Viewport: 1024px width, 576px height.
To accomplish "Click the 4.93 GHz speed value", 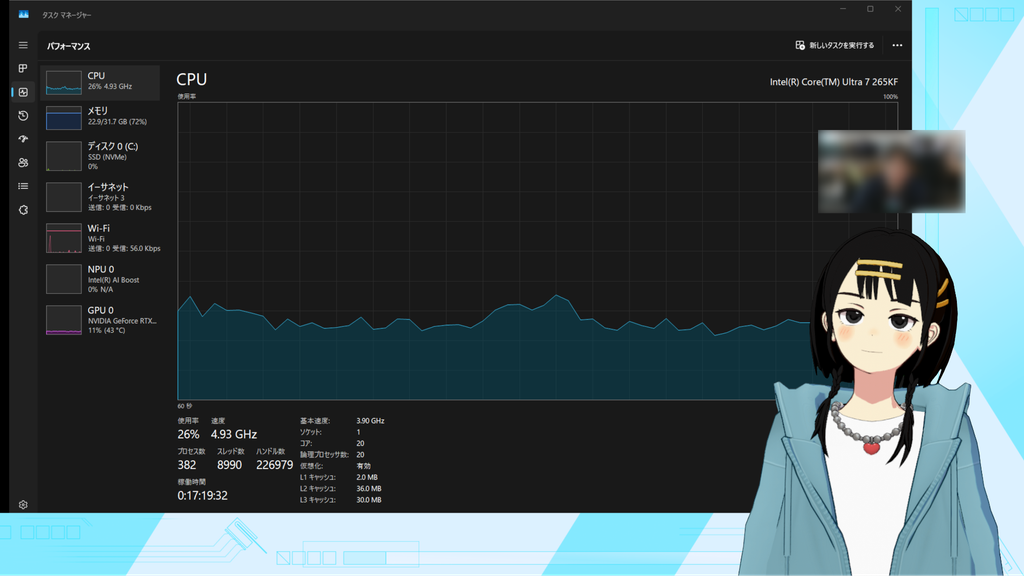I will [234, 434].
